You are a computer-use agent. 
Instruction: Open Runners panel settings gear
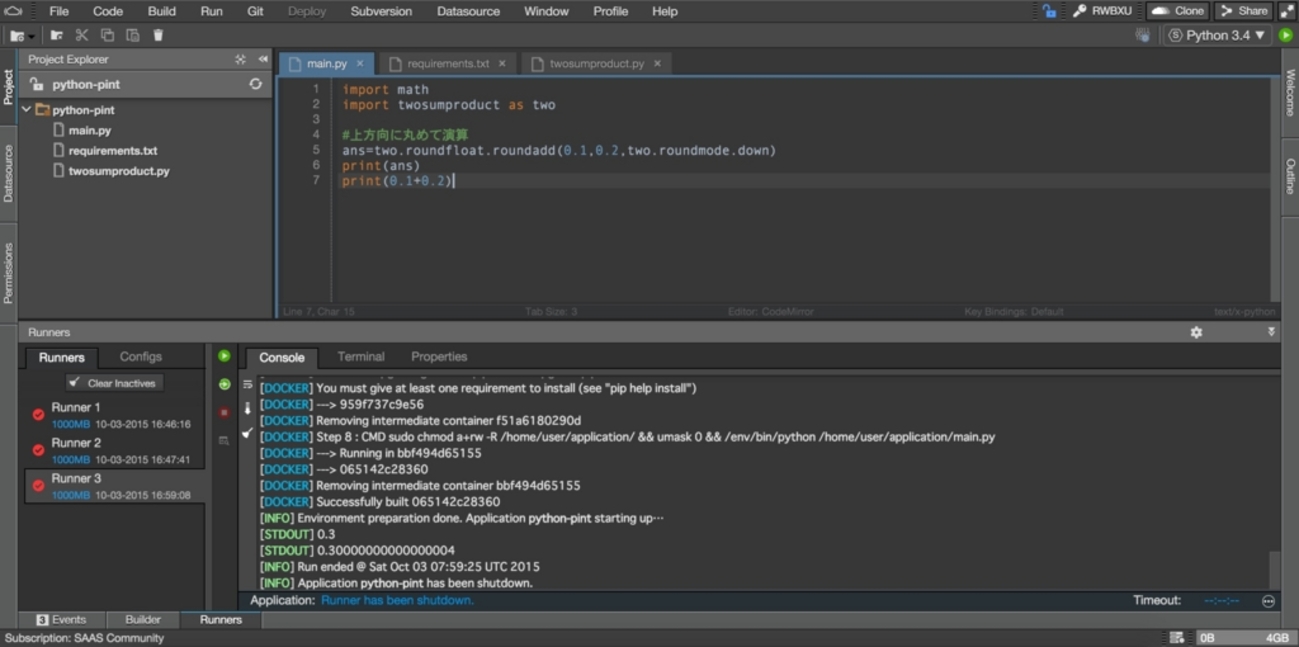point(1196,332)
